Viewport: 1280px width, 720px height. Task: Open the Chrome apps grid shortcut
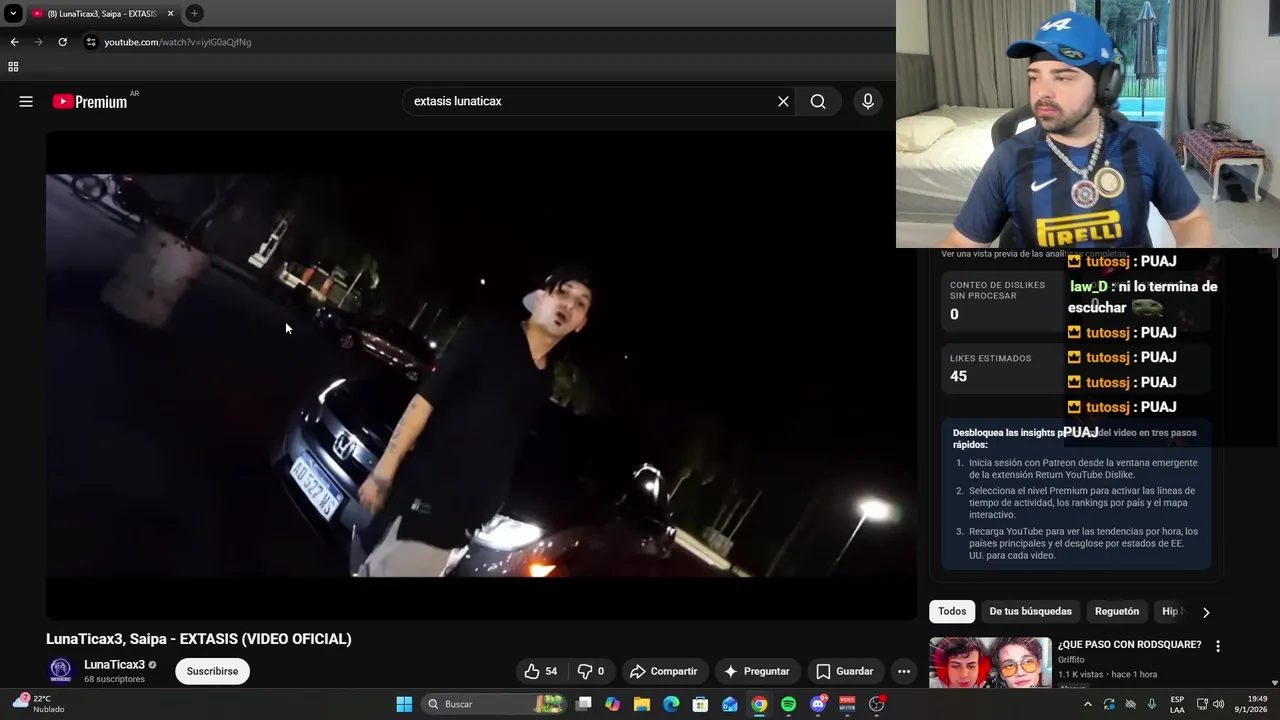[x=13, y=67]
